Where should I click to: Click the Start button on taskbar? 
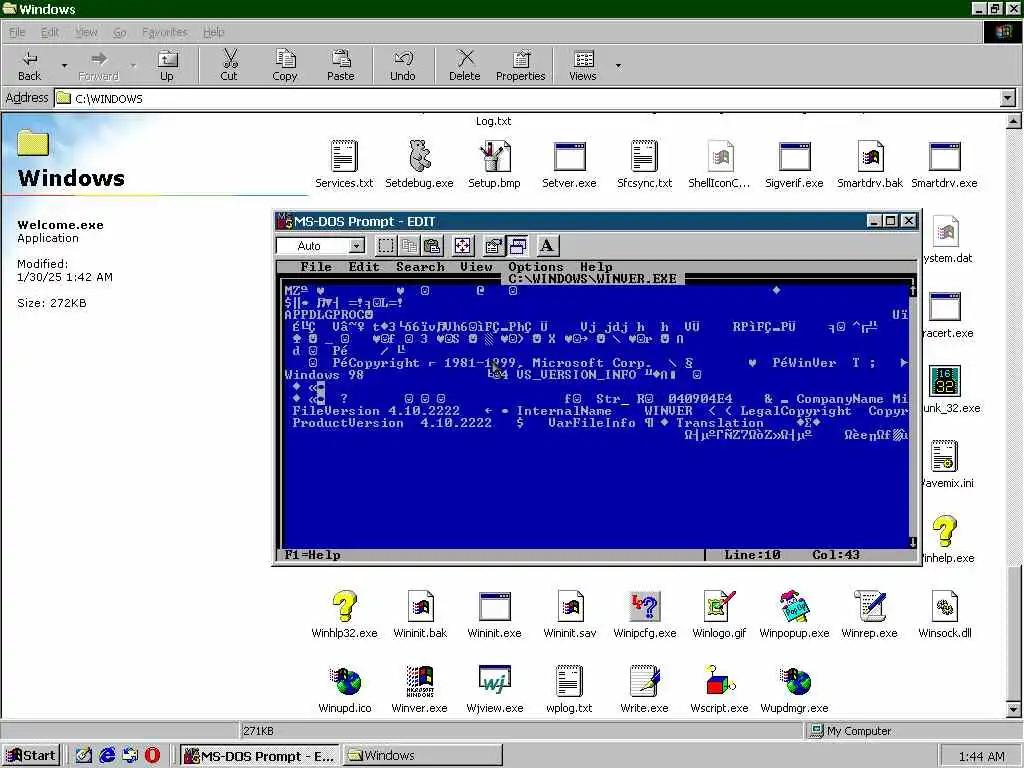[31, 756]
